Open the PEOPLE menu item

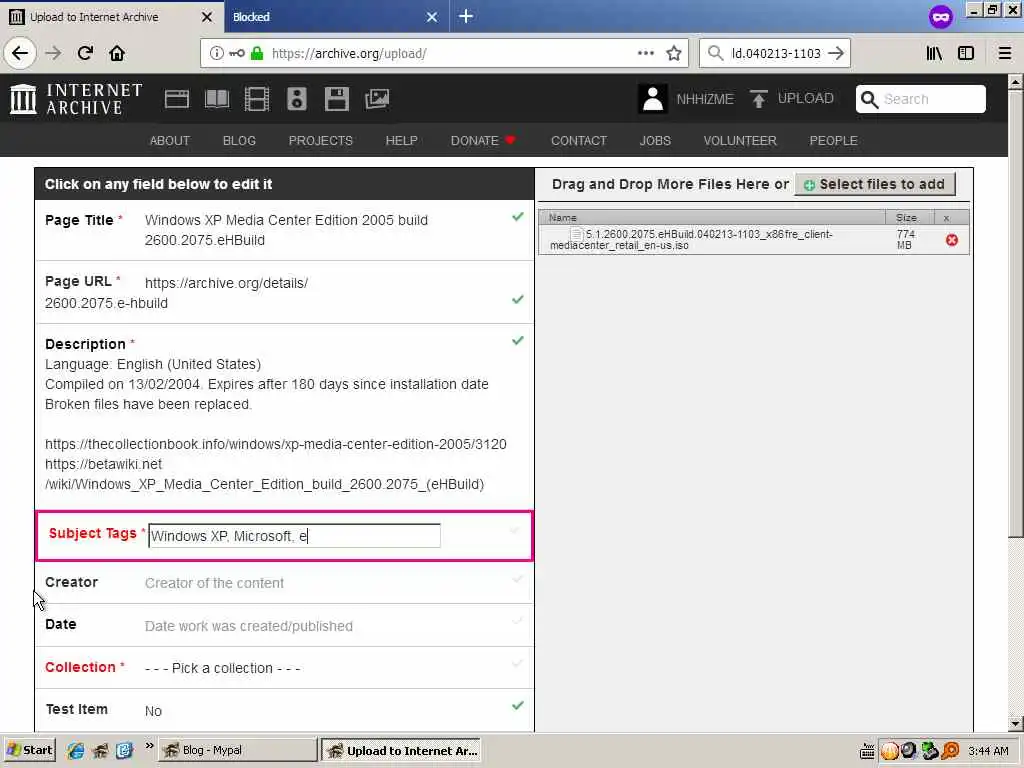[x=833, y=140]
